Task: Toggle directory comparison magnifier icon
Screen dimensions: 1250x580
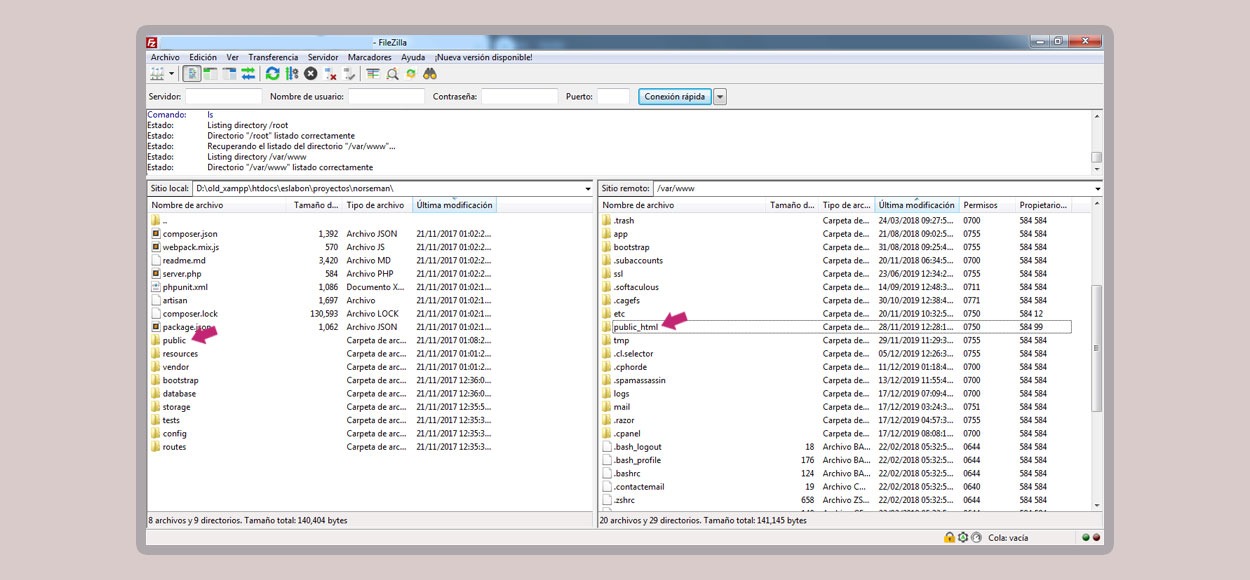Action: [x=392, y=73]
